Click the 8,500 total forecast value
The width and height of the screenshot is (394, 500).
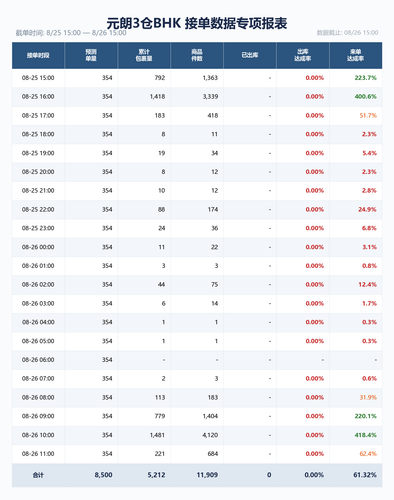pos(103,475)
